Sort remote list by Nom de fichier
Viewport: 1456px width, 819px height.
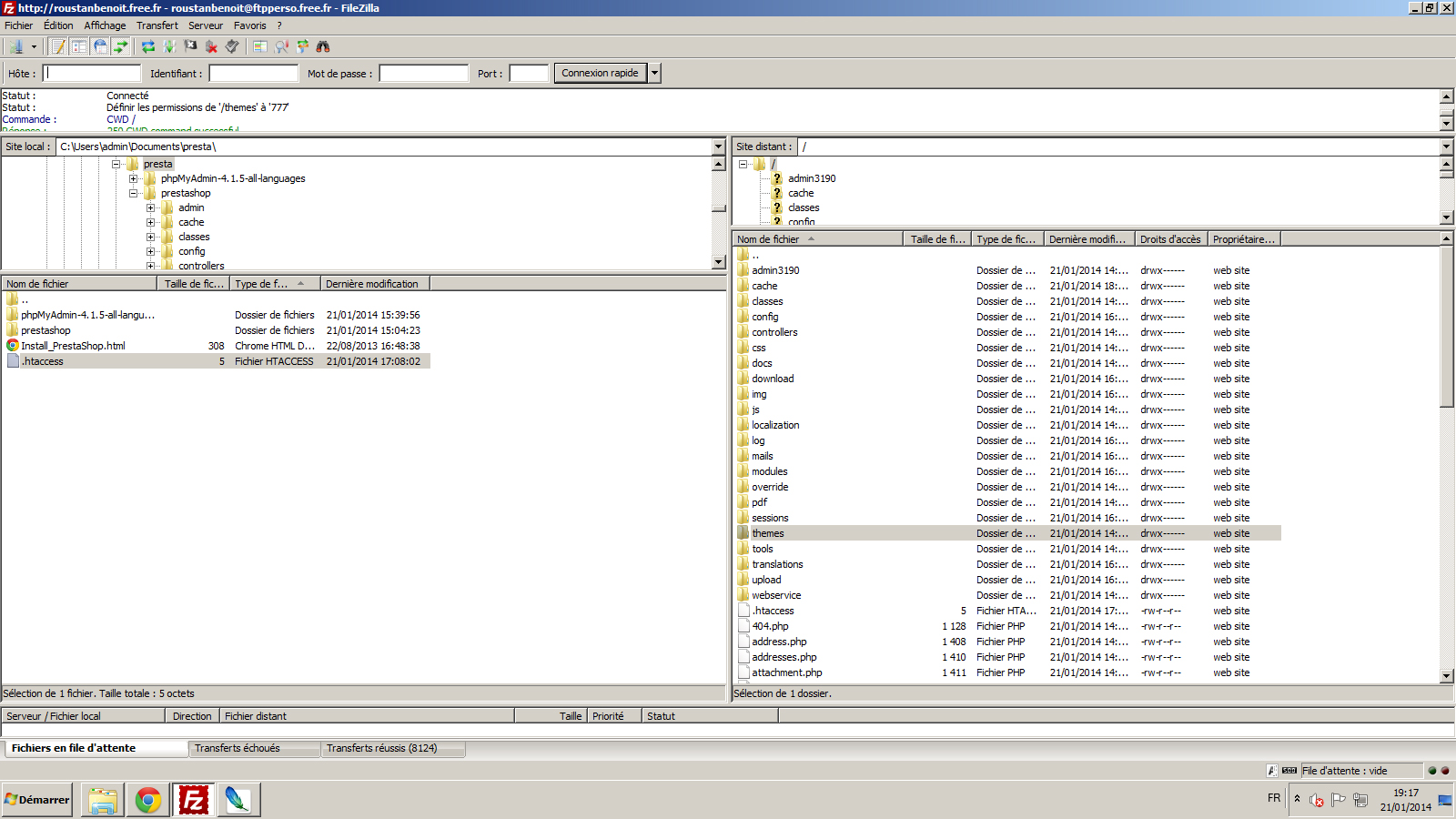pyautogui.click(x=819, y=239)
